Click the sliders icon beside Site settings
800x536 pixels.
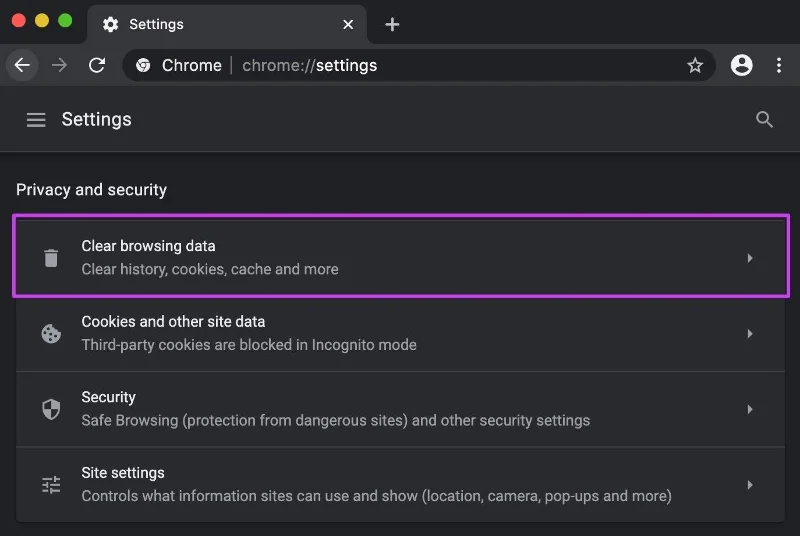point(51,484)
